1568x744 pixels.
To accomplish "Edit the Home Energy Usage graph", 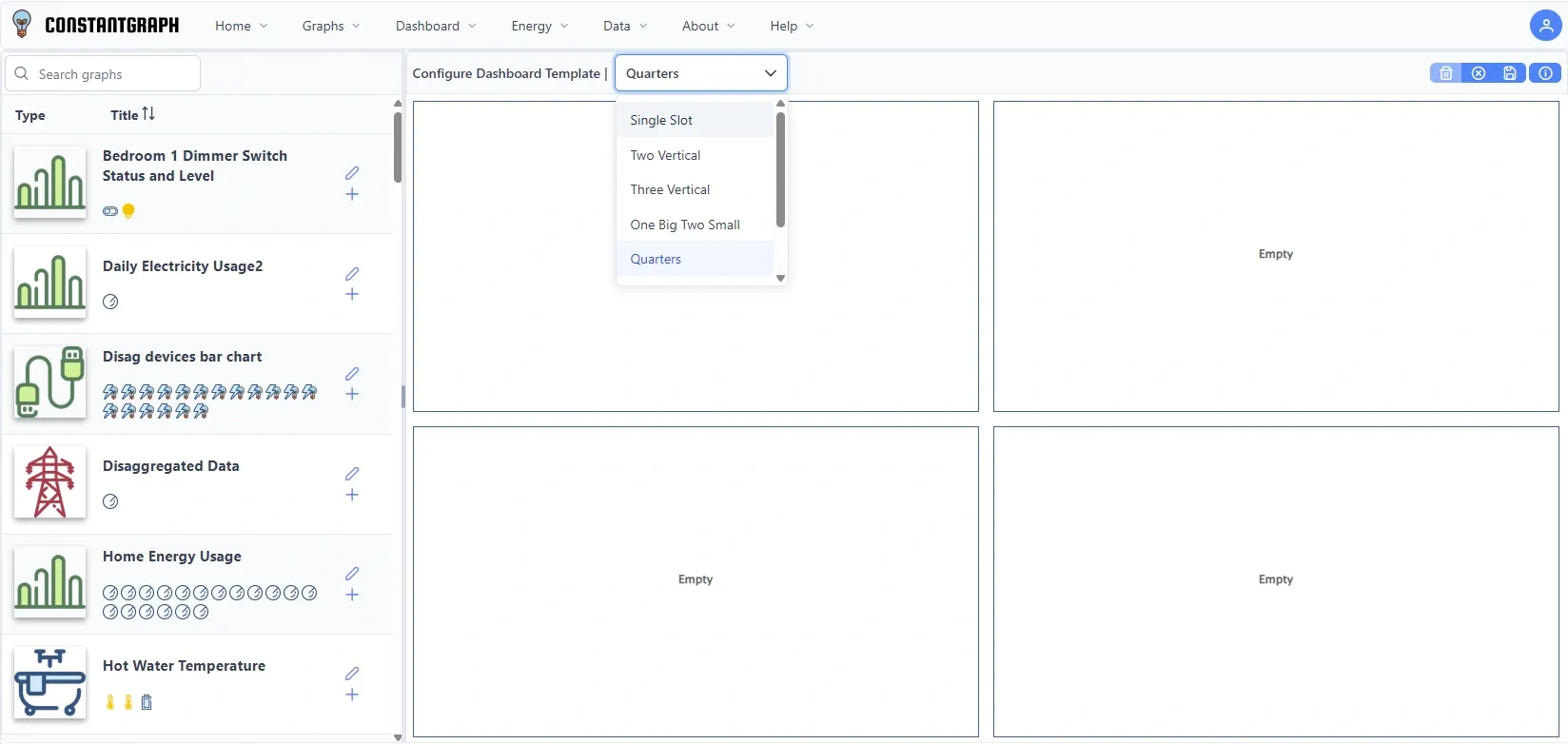I will [352, 574].
